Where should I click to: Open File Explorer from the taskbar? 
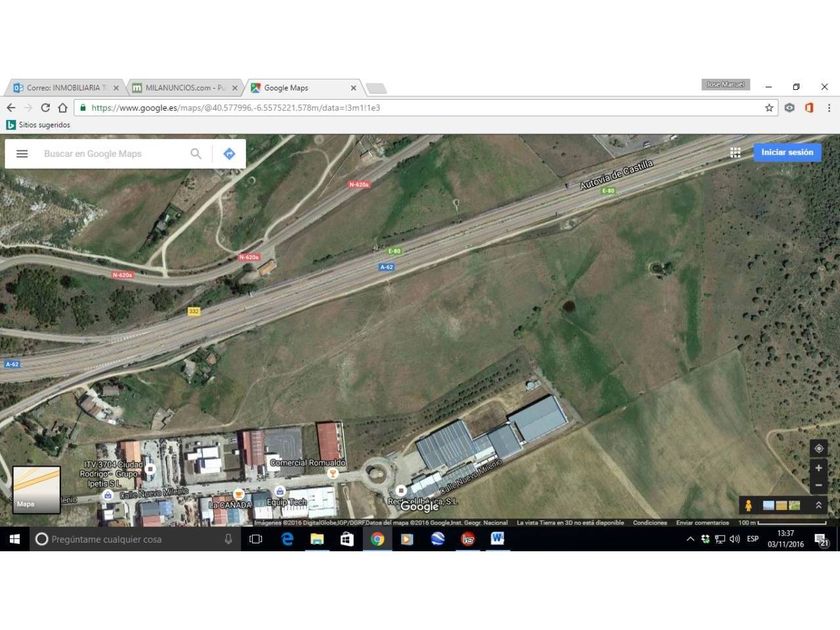click(317, 539)
